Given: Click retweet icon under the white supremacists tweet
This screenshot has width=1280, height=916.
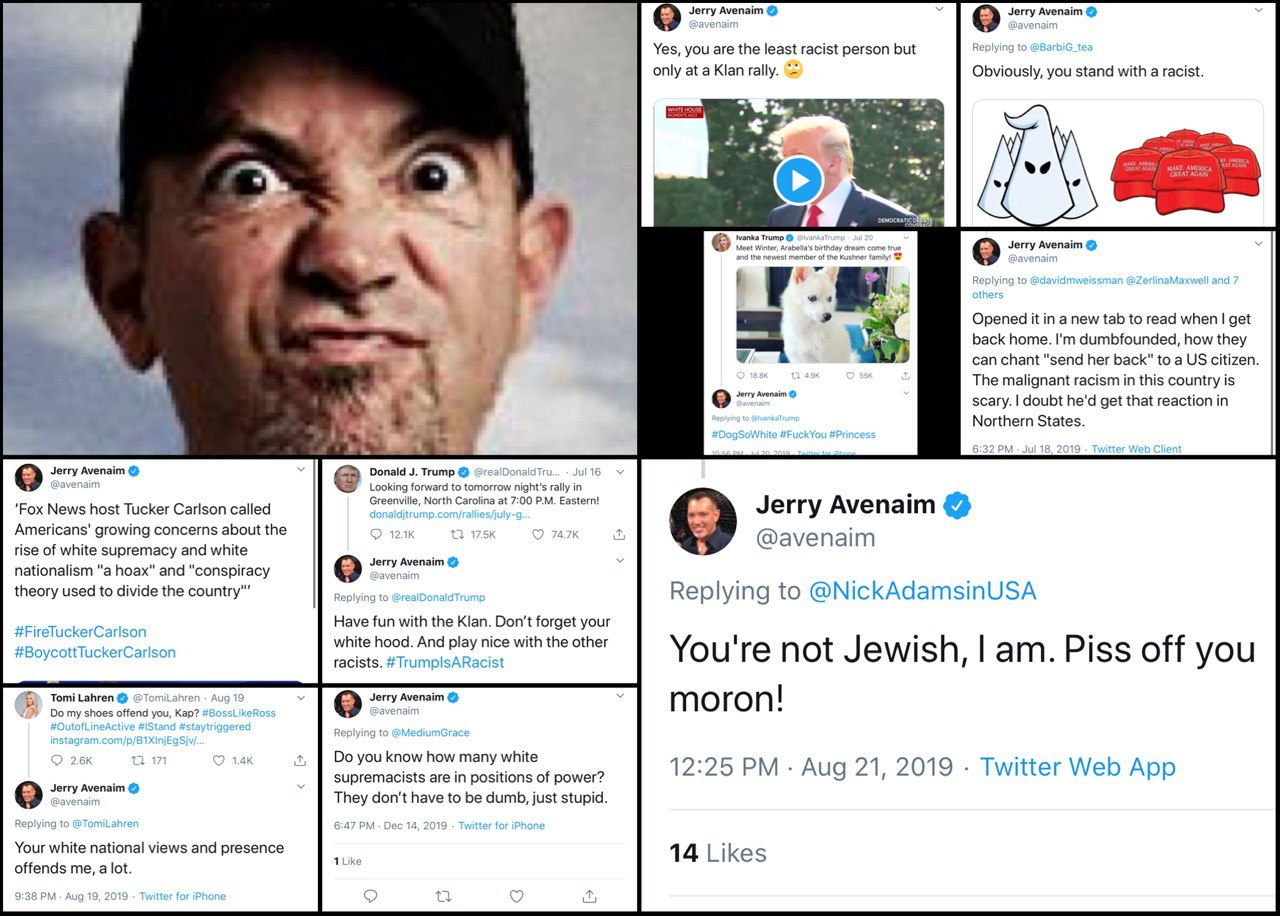Looking at the screenshot, I should pyautogui.click(x=443, y=896).
